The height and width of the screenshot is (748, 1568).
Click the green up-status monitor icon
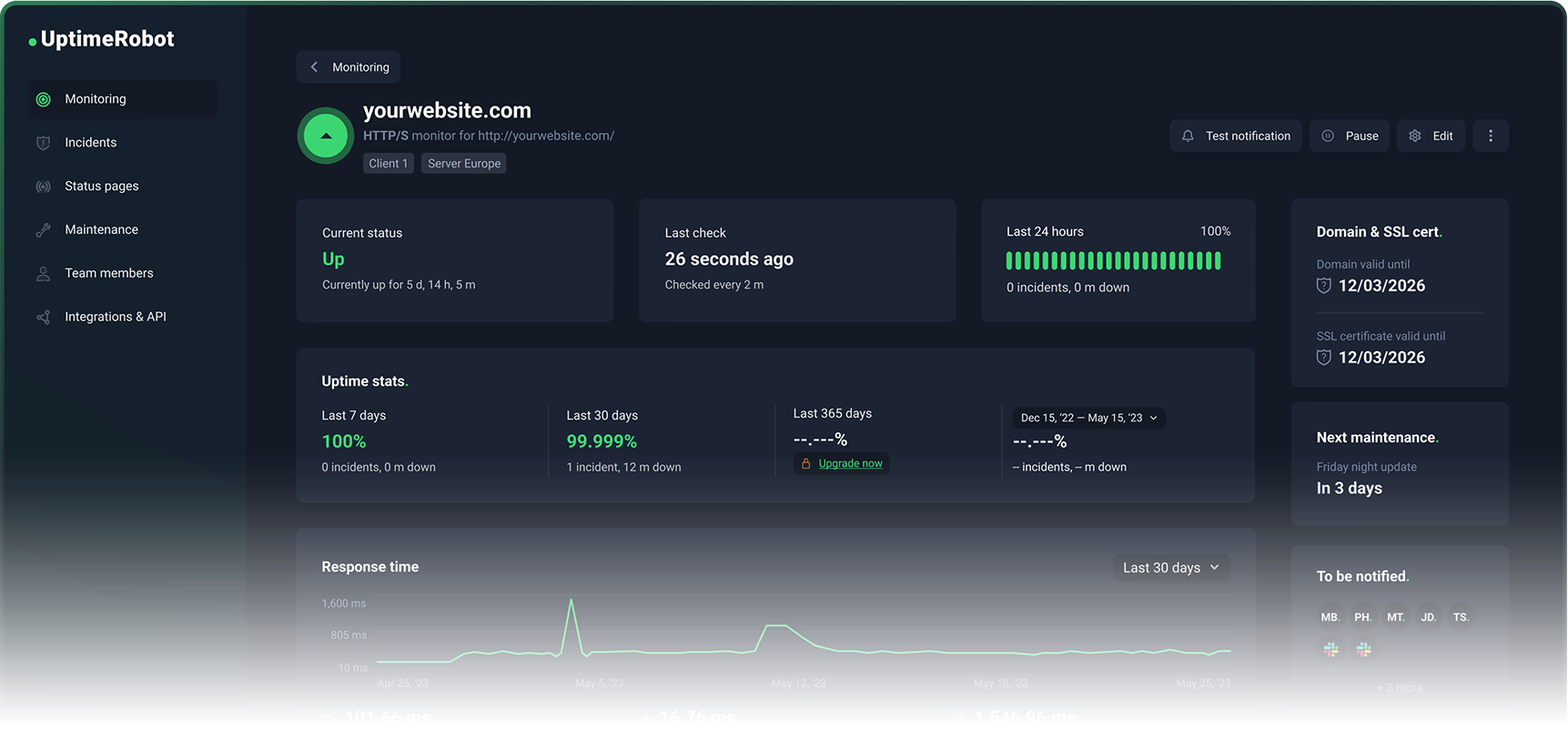click(325, 136)
